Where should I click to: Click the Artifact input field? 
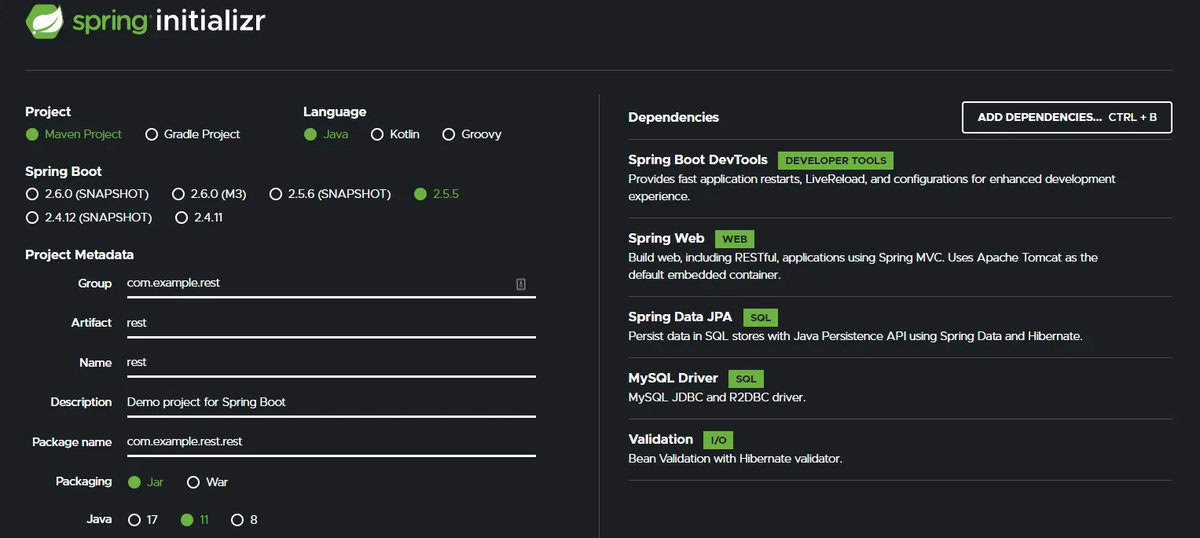pyautogui.click(x=330, y=323)
